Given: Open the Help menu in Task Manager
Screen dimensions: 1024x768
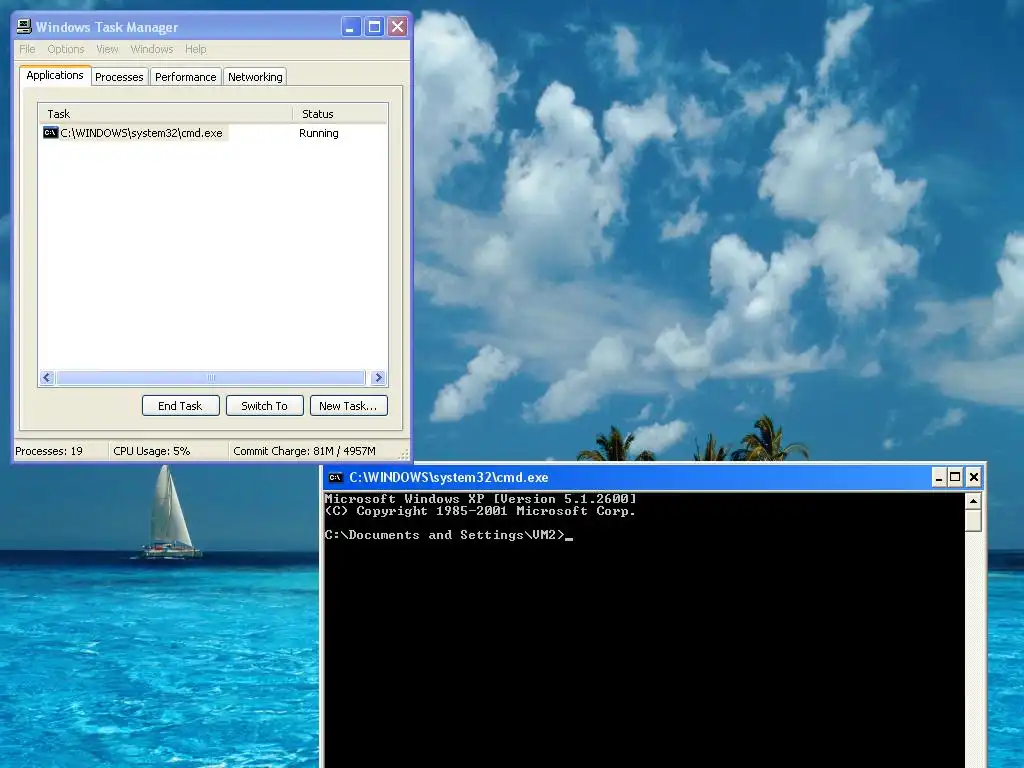Looking at the screenshot, I should (195, 49).
